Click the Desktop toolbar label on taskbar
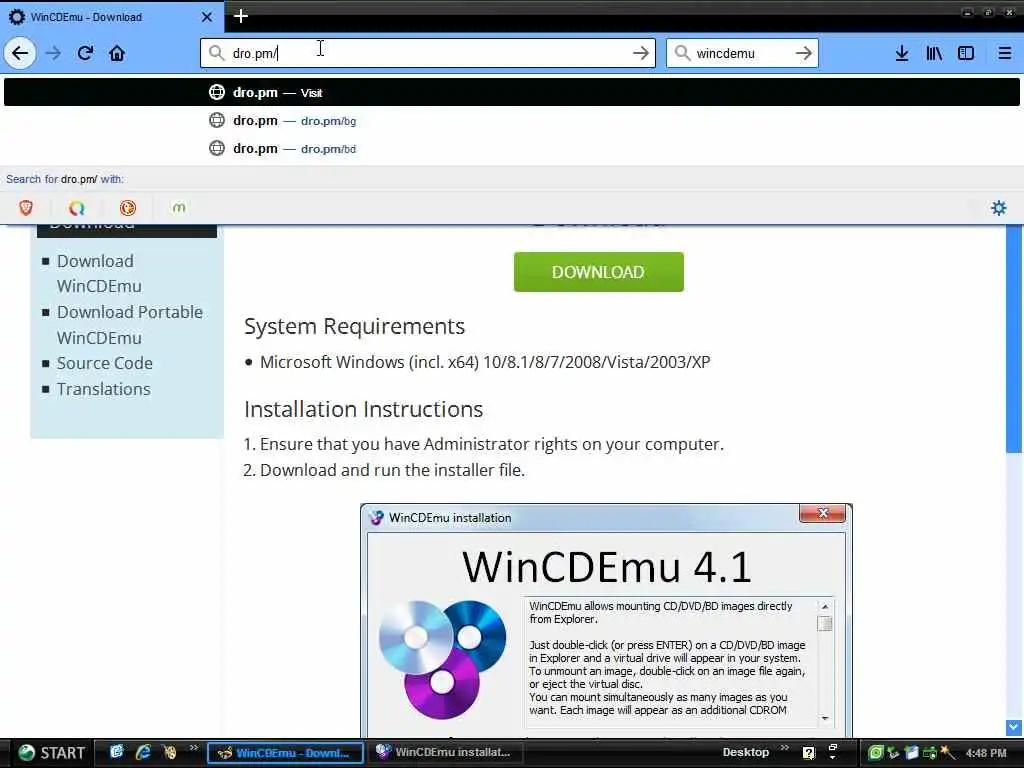The width and height of the screenshot is (1024, 768). point(745,752)
